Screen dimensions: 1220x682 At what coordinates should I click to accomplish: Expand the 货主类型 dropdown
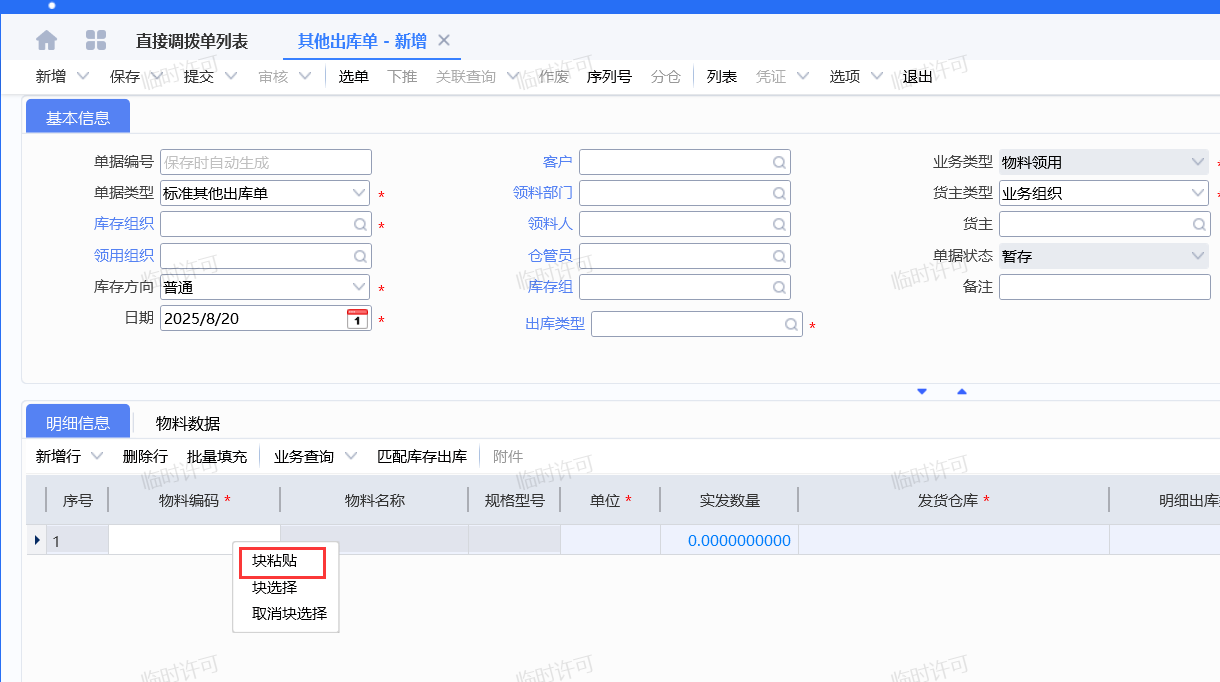click(x=1198, y=193)
